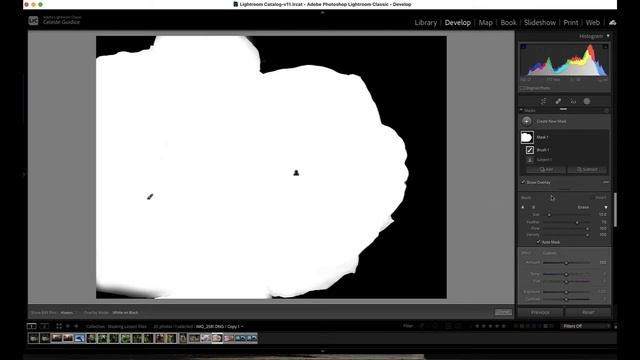
Task: Select the last filmstrip thumbnail
Action: [x=252, y=338]
